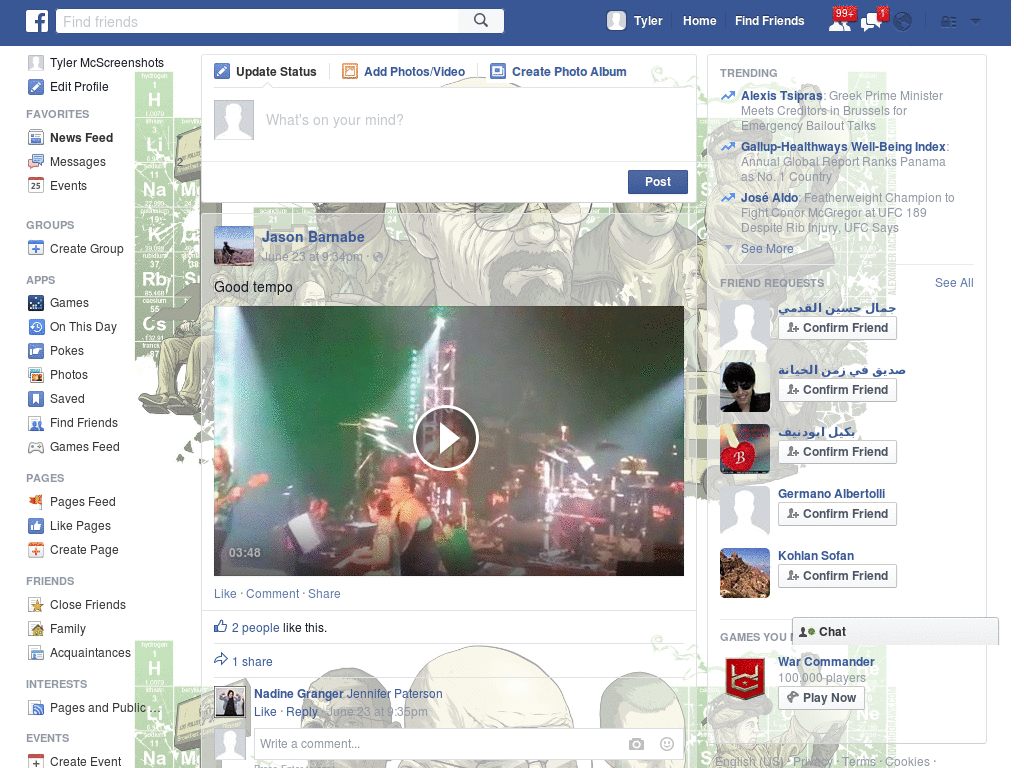Open Jason Barnabe's profile name link

click(x=313, y=237)
